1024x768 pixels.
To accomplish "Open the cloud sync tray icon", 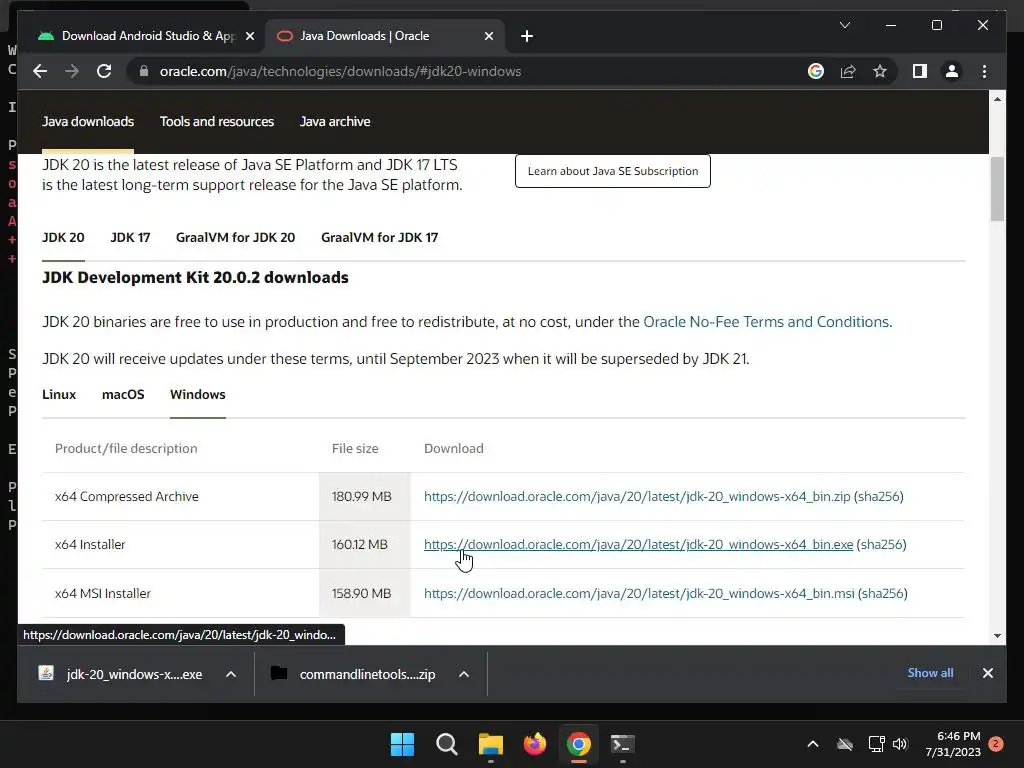I will 845,744.
